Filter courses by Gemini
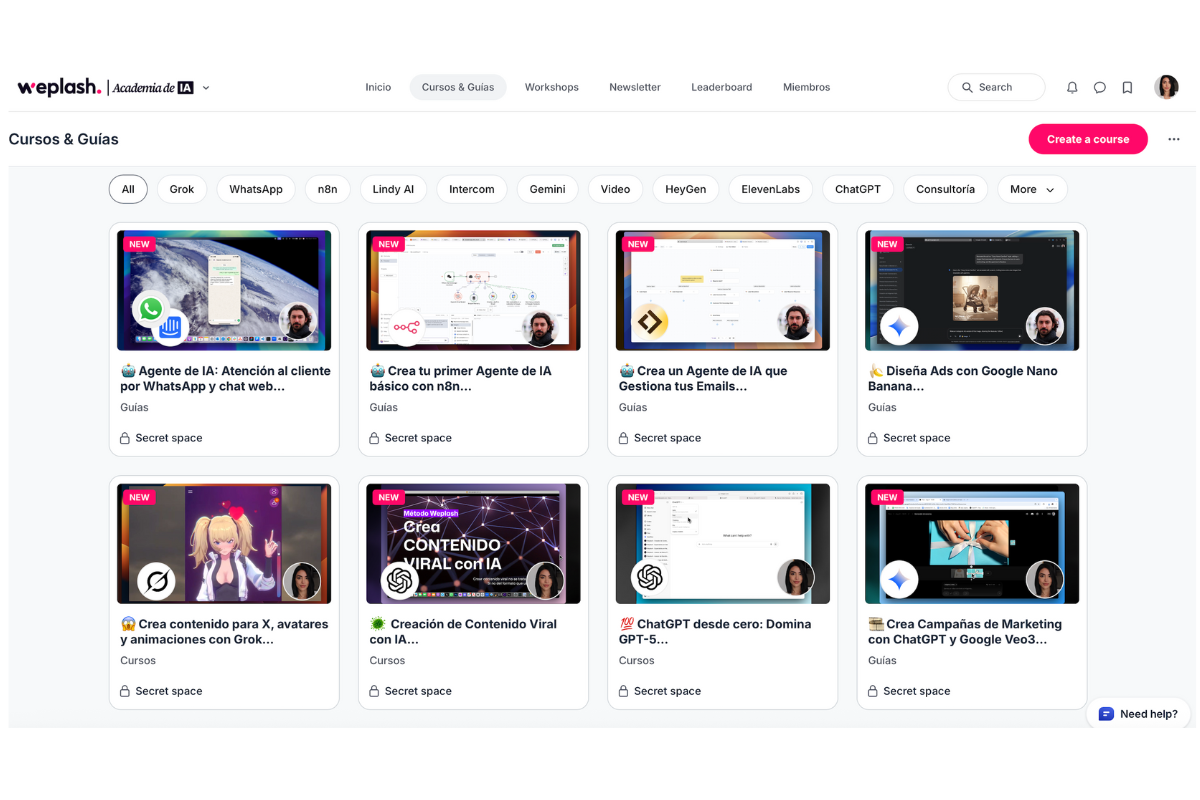Viewport: 1200px width, 800px height. tap(548, 189)
